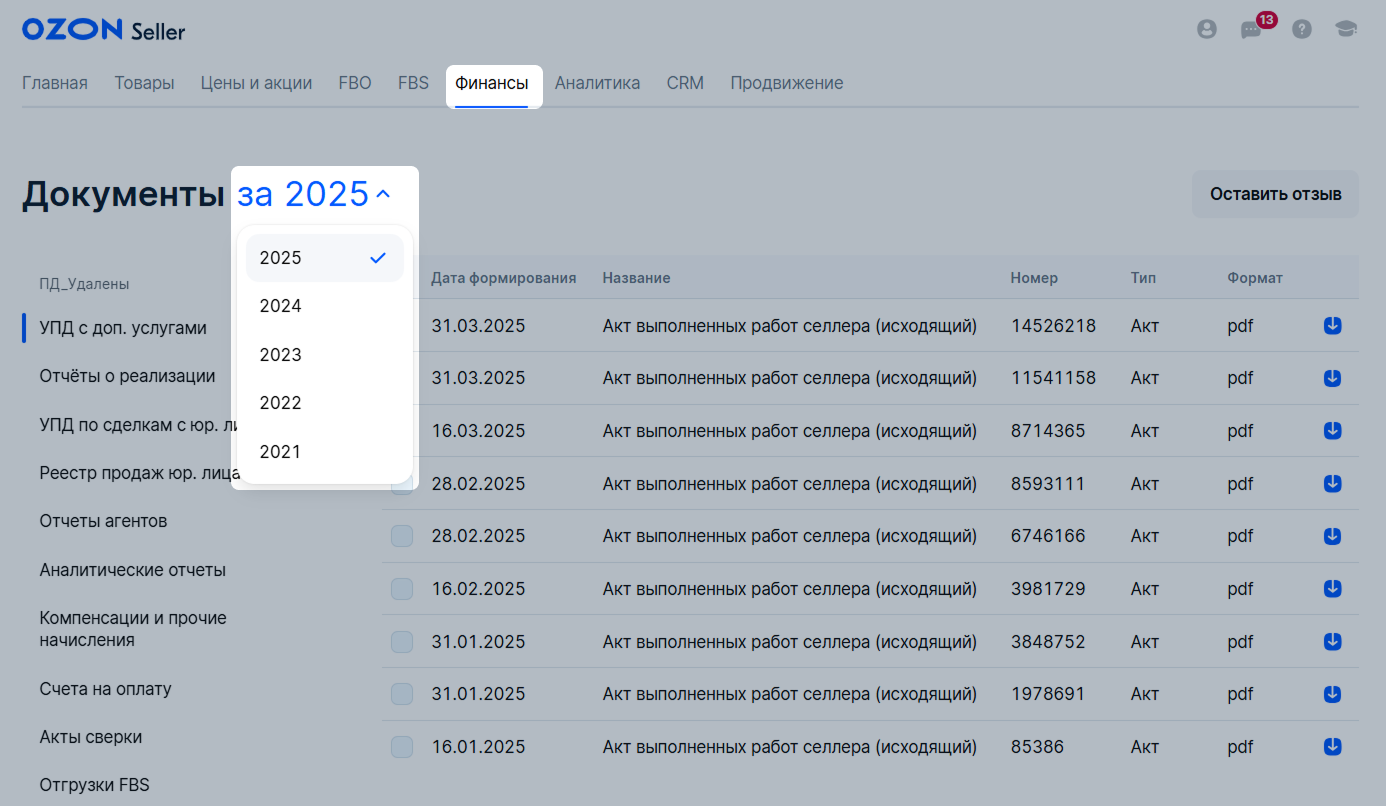The image size is (1386, 806).
Task: Click the Дата формирования column header
Action: [x=503, y=278]
